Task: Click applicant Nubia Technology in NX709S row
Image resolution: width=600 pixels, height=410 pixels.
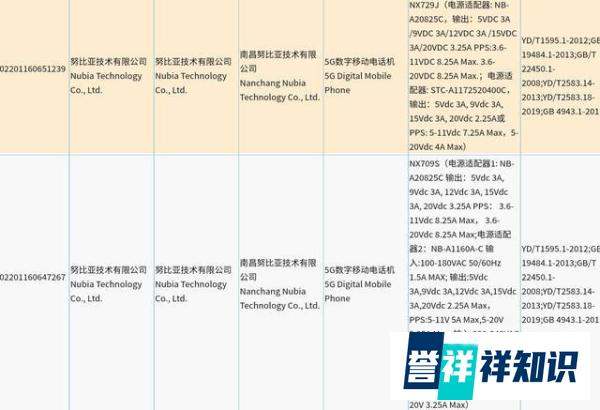Action: pyautogui.click(x=108, y=284)
